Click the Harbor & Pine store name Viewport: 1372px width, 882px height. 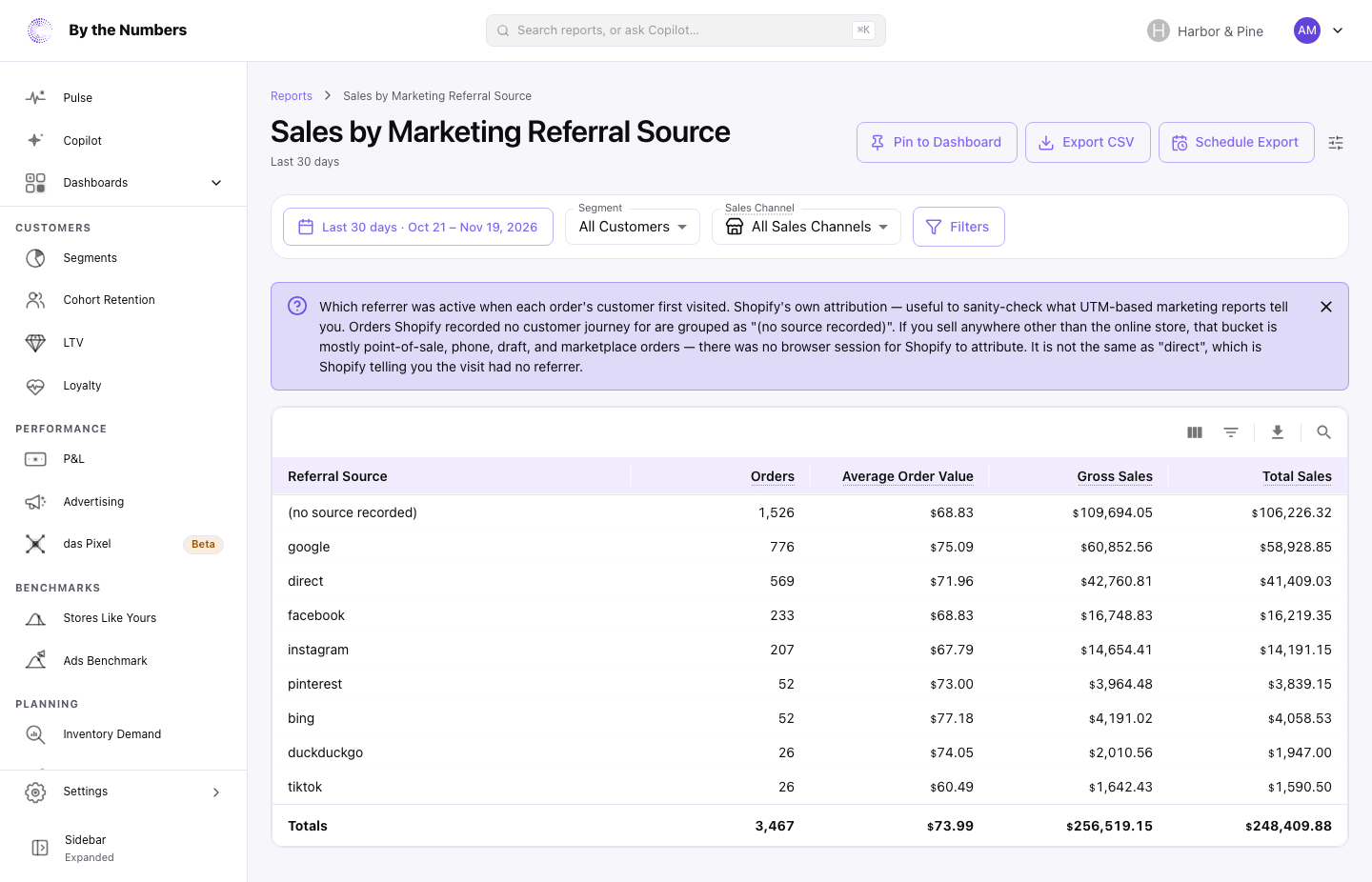pos(1220,31)
